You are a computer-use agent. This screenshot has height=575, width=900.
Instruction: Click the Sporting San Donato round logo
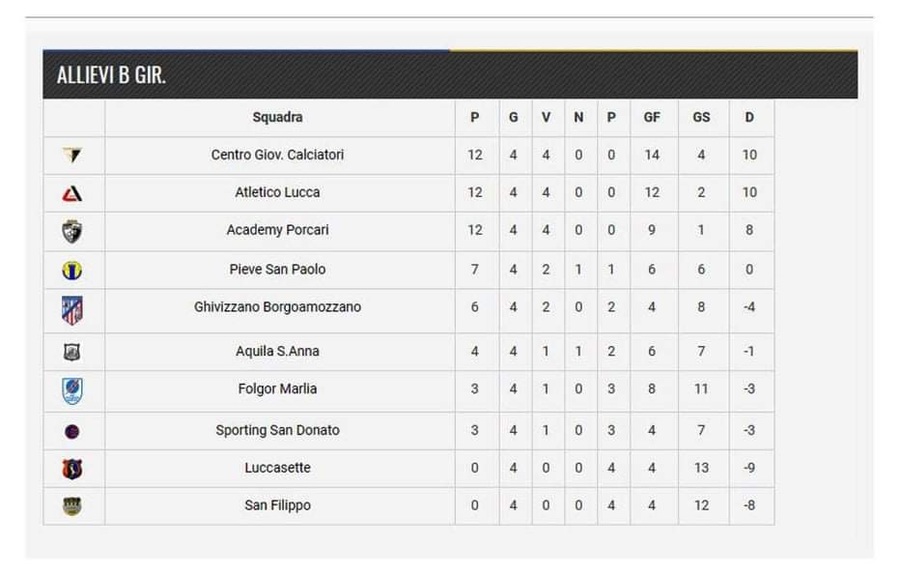pos(72,431)
